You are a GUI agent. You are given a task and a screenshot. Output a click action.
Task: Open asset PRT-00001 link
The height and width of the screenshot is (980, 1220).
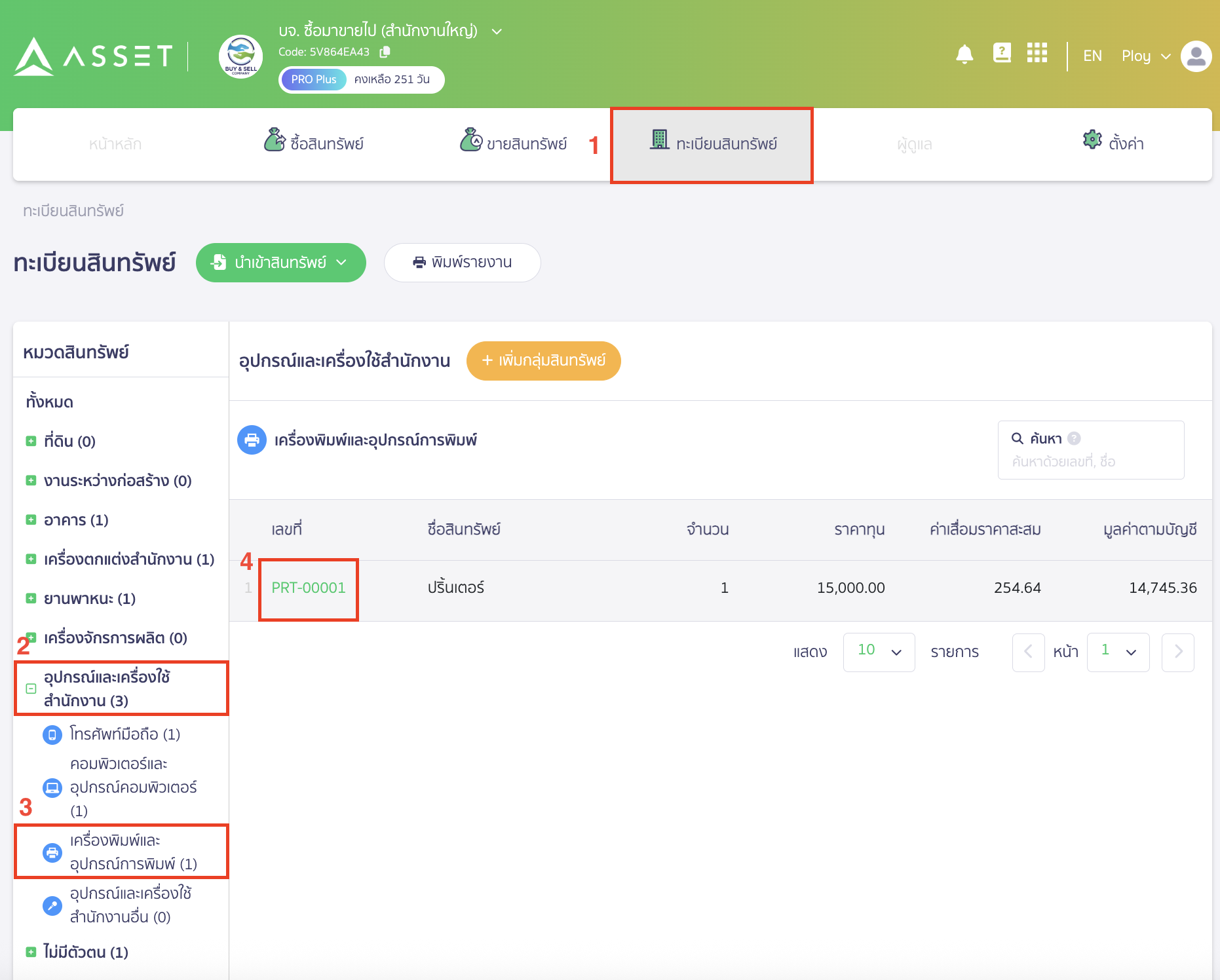point(308,588)
